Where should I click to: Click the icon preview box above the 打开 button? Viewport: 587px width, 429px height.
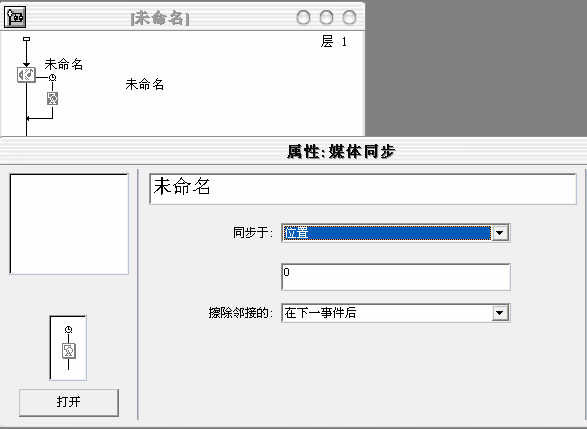[x=68, y=348]
